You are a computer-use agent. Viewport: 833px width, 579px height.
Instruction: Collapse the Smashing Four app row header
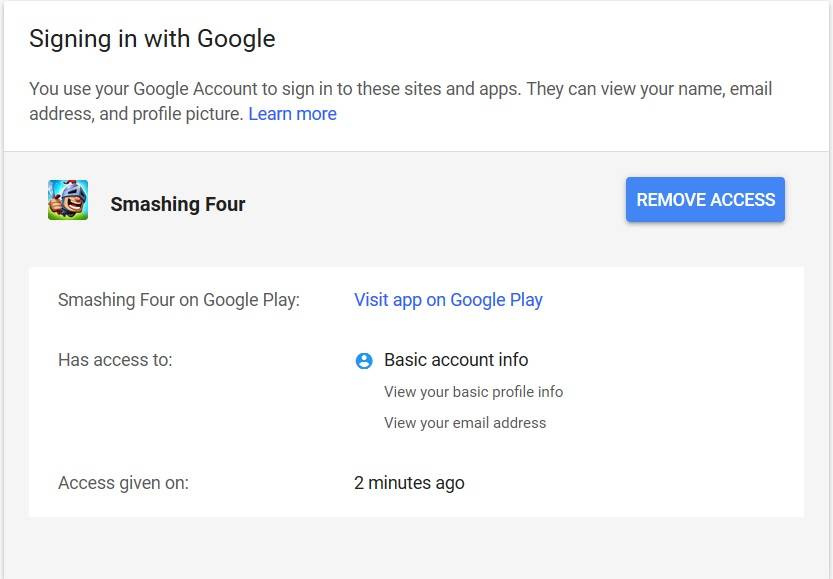tap(415, 200)
